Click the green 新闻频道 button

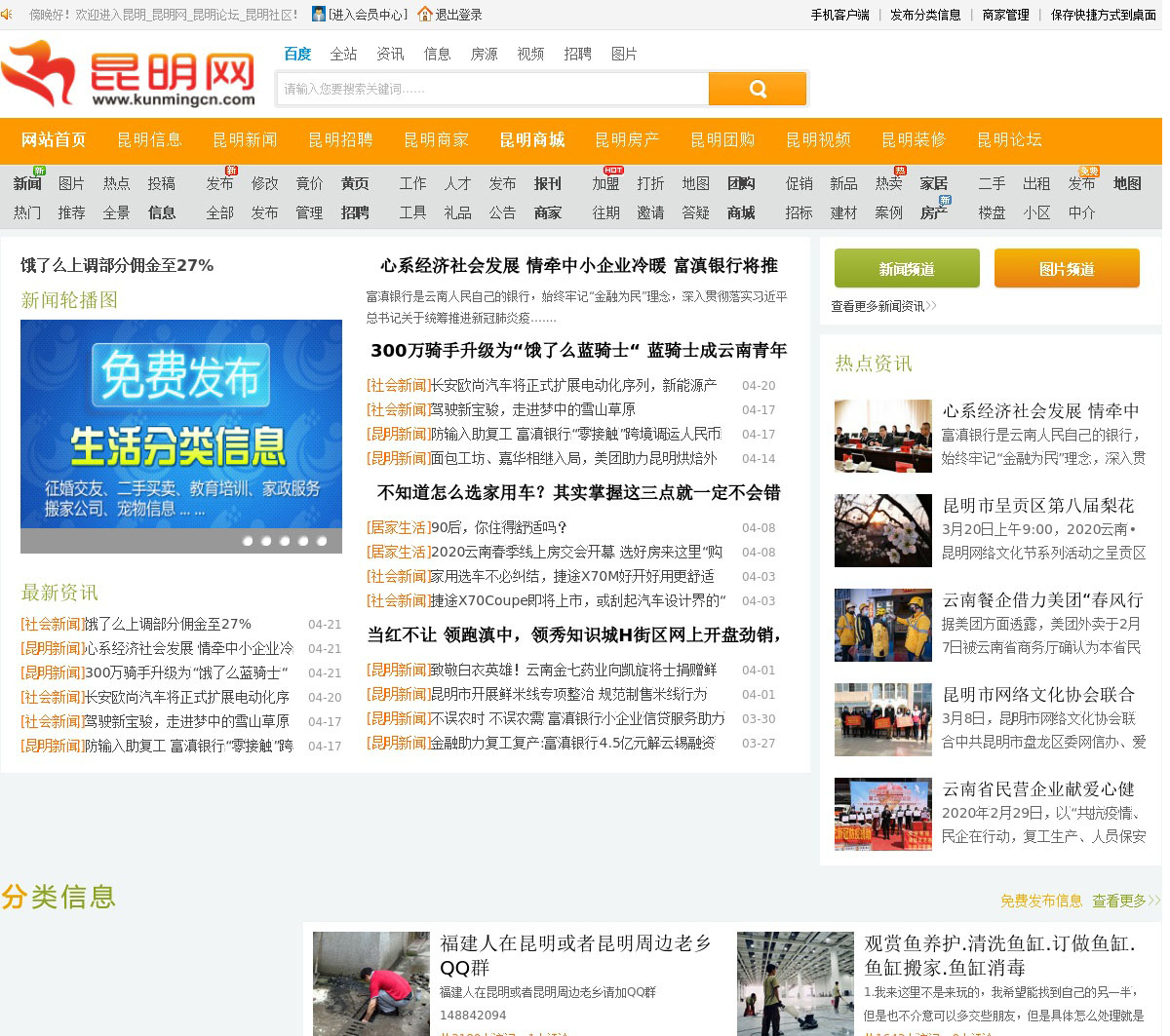coord(907,269)
